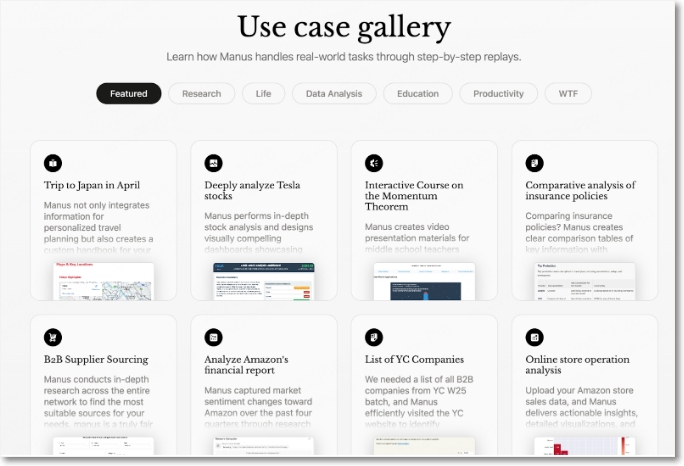Click the Use case gallery heading
The width and height of the screenshot is (684, 466).
click(x=344, y=27)
